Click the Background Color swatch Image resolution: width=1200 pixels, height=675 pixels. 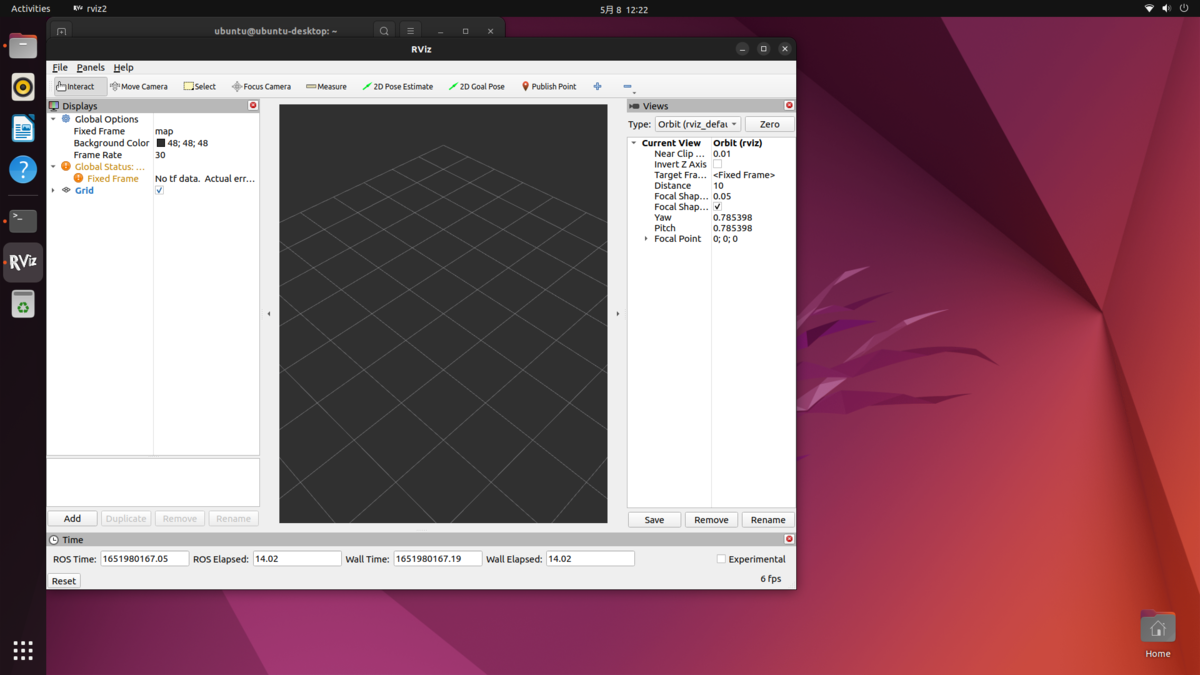pyautogui.click(x=160, y=143)
